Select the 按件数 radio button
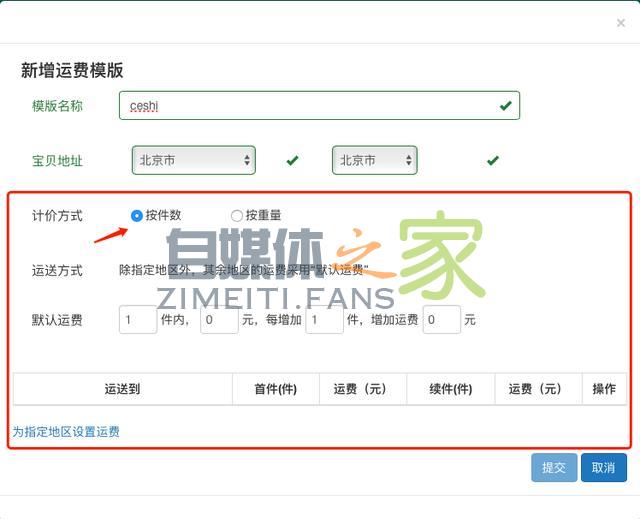This screenshot has height=519, width=640. [137, 215]
